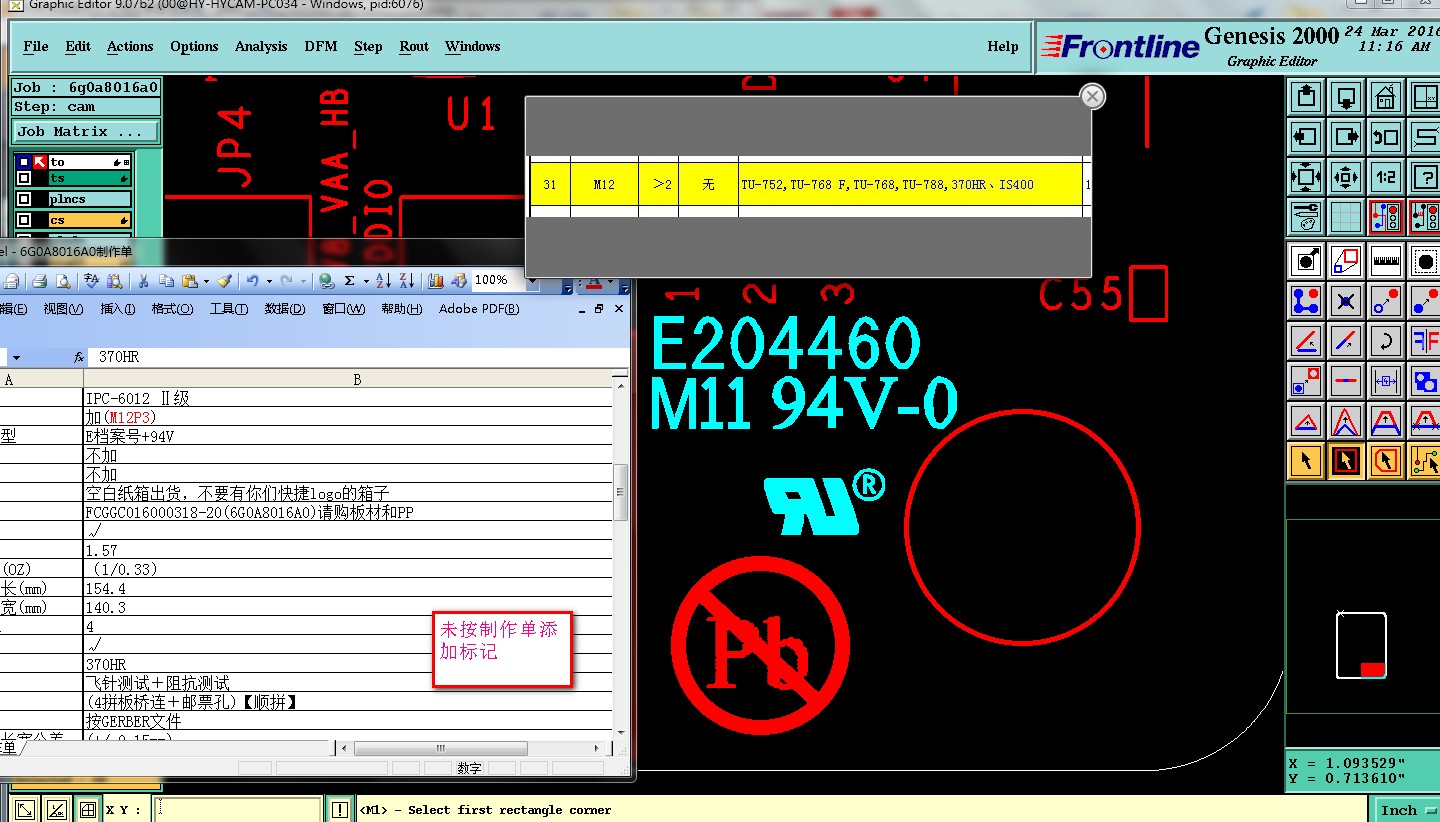Open the Excel 格式(O) menu
This screenshot has width=1440, height=822.
(x=172, y=309)
